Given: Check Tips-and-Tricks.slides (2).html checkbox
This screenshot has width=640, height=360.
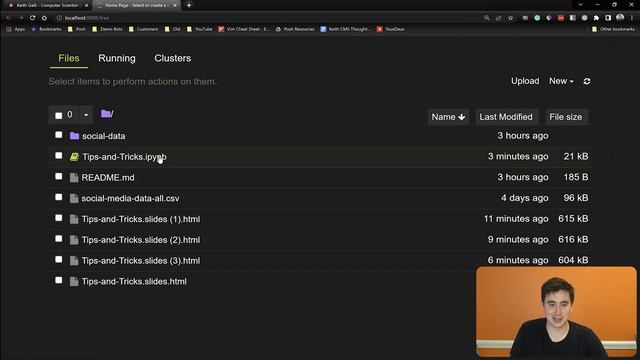Looking at the screenshot, I should click(x=59, y=239).
